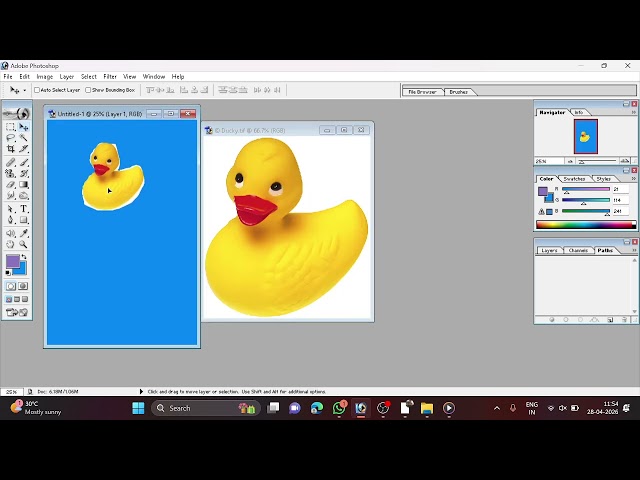Select the Hand tool
The height and width of the screenshot is (480, 640).
pyautogui.click(x=11, y=244)
